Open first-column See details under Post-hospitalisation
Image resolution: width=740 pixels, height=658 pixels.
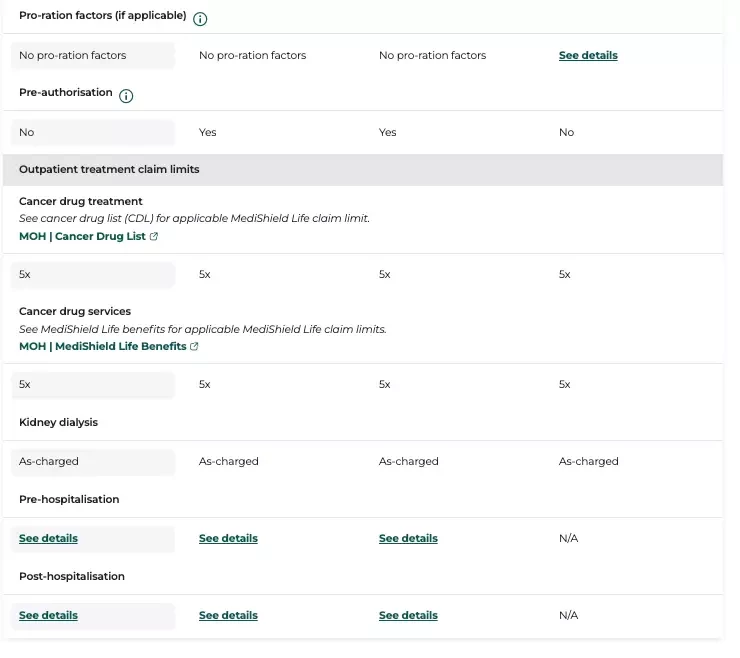48,615
